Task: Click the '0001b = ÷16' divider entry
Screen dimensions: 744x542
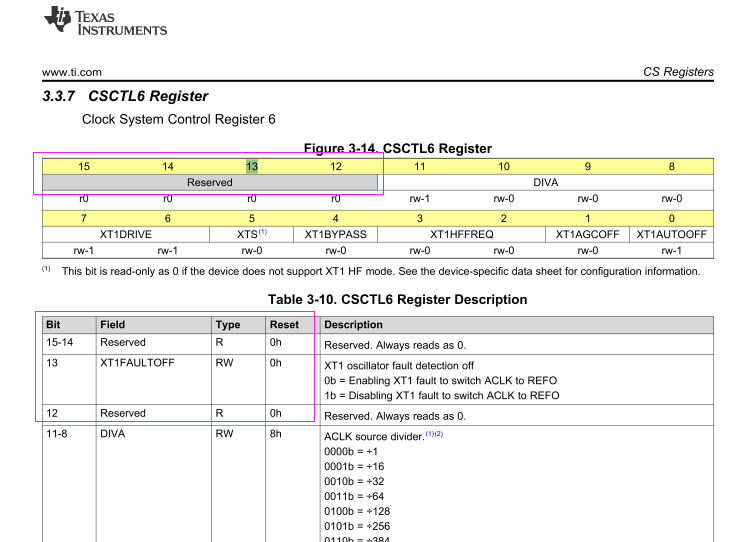Action: (x=354, y=467)
